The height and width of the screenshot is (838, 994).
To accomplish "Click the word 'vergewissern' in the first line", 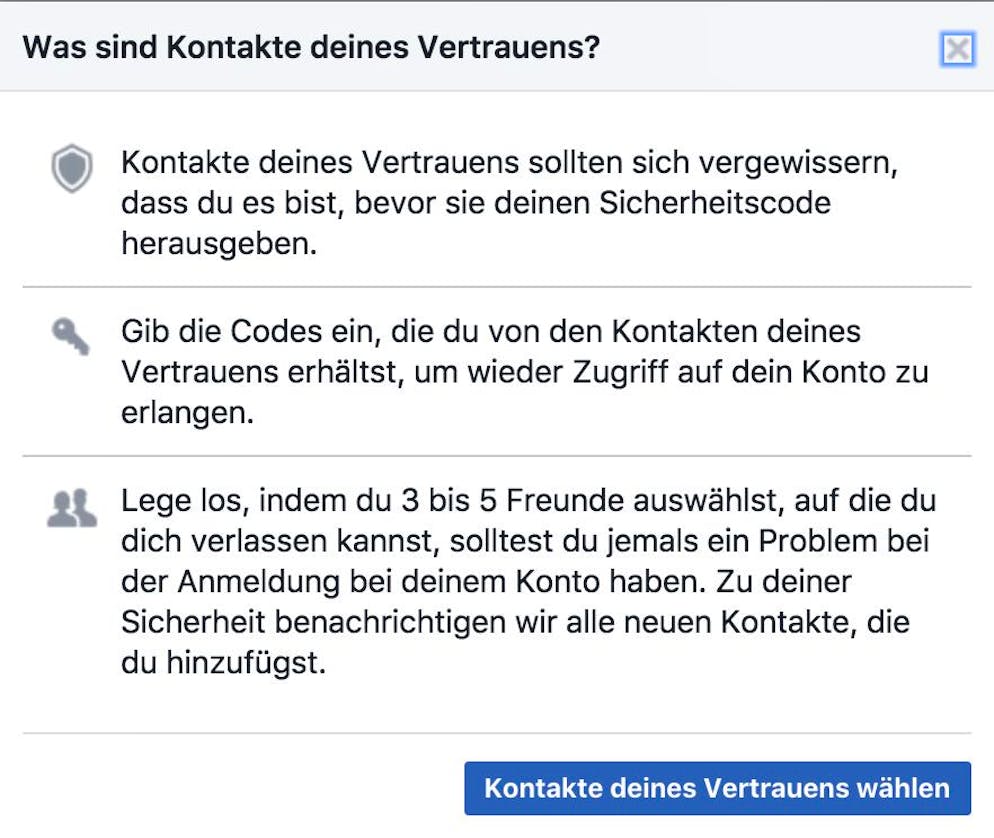I will (799, 163).
